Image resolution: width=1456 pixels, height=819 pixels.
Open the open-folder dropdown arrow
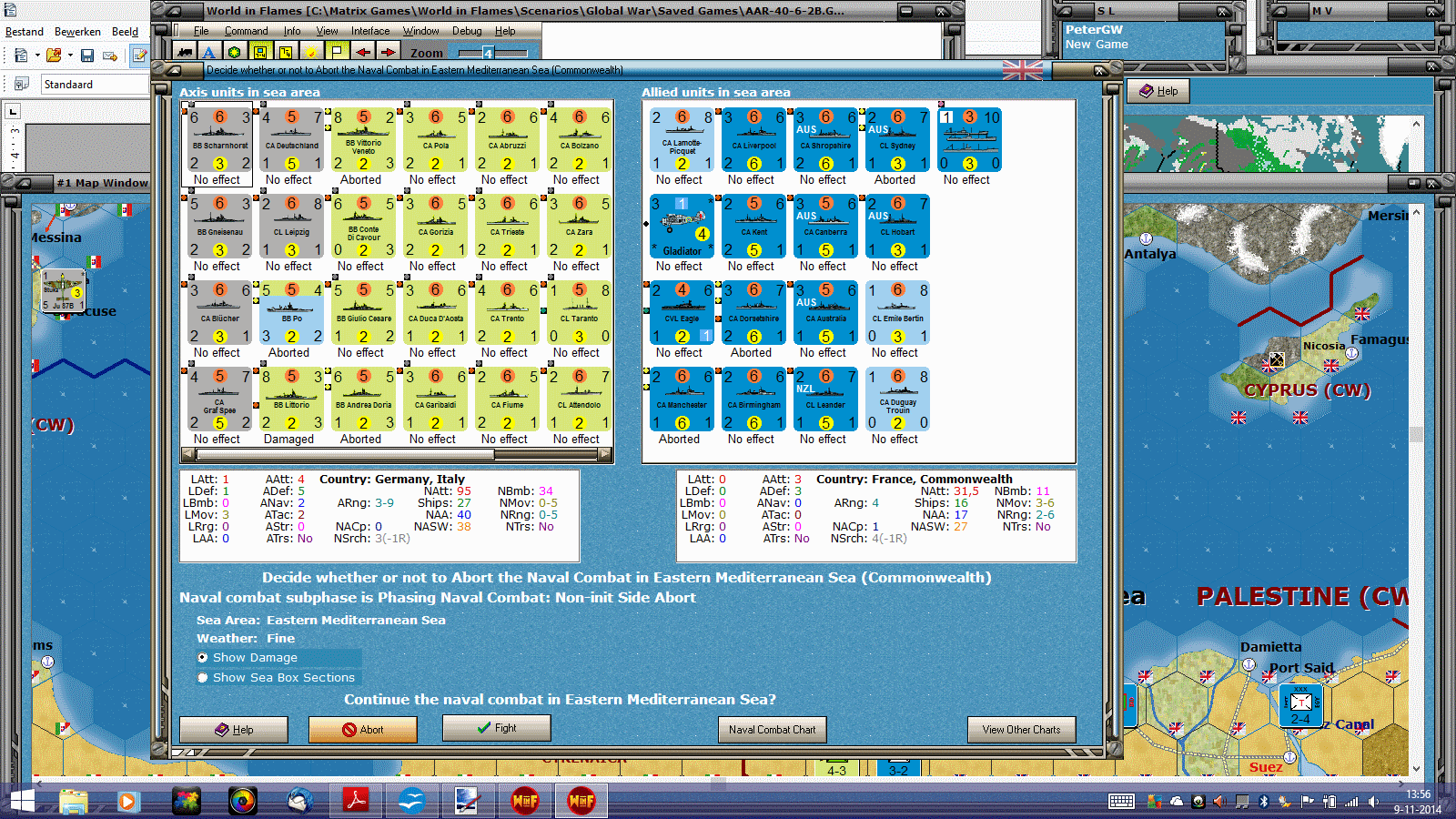click(x=70, y=56)
